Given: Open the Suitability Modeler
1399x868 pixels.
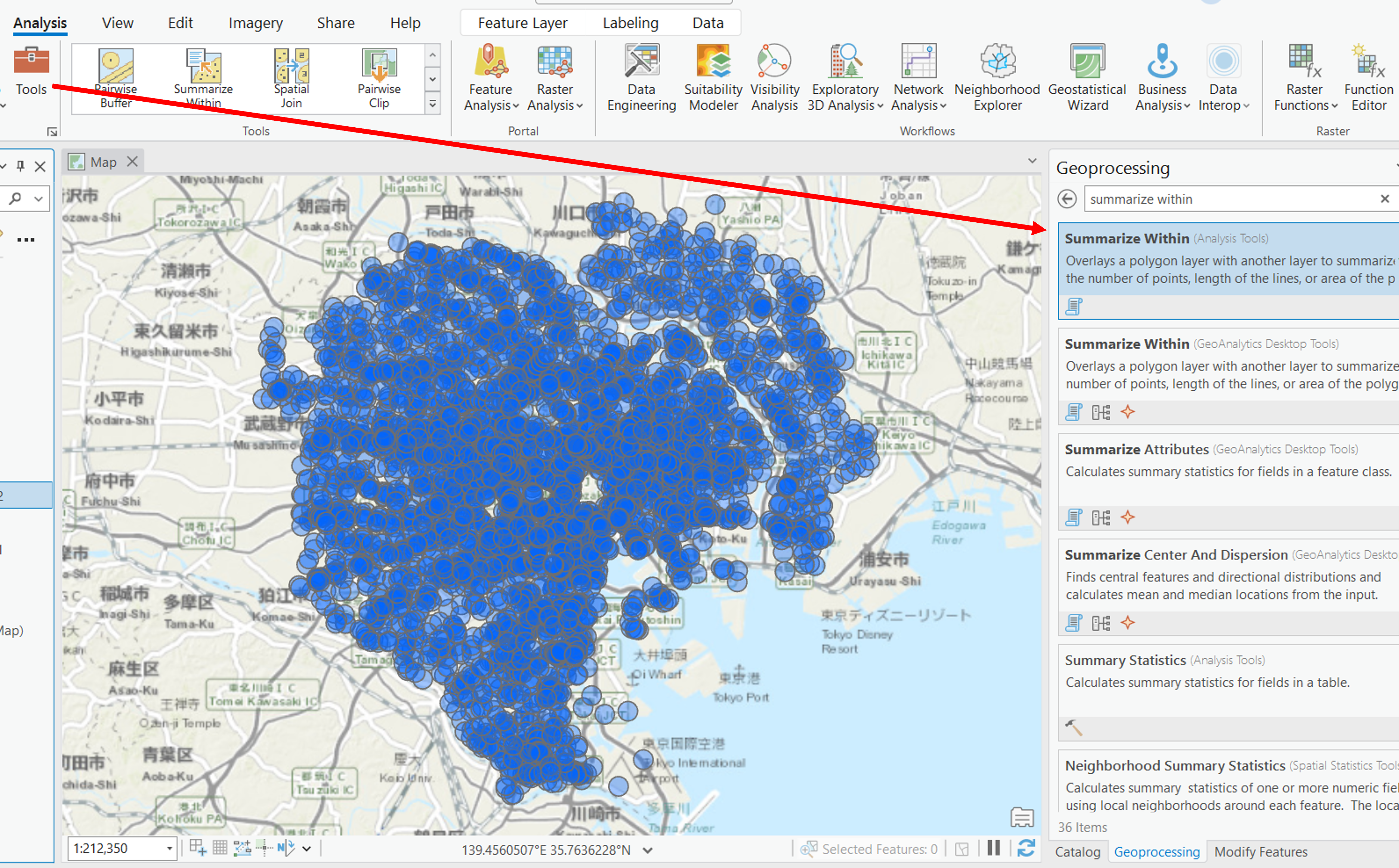Looking at the screenshot, I should coord(713,78).
